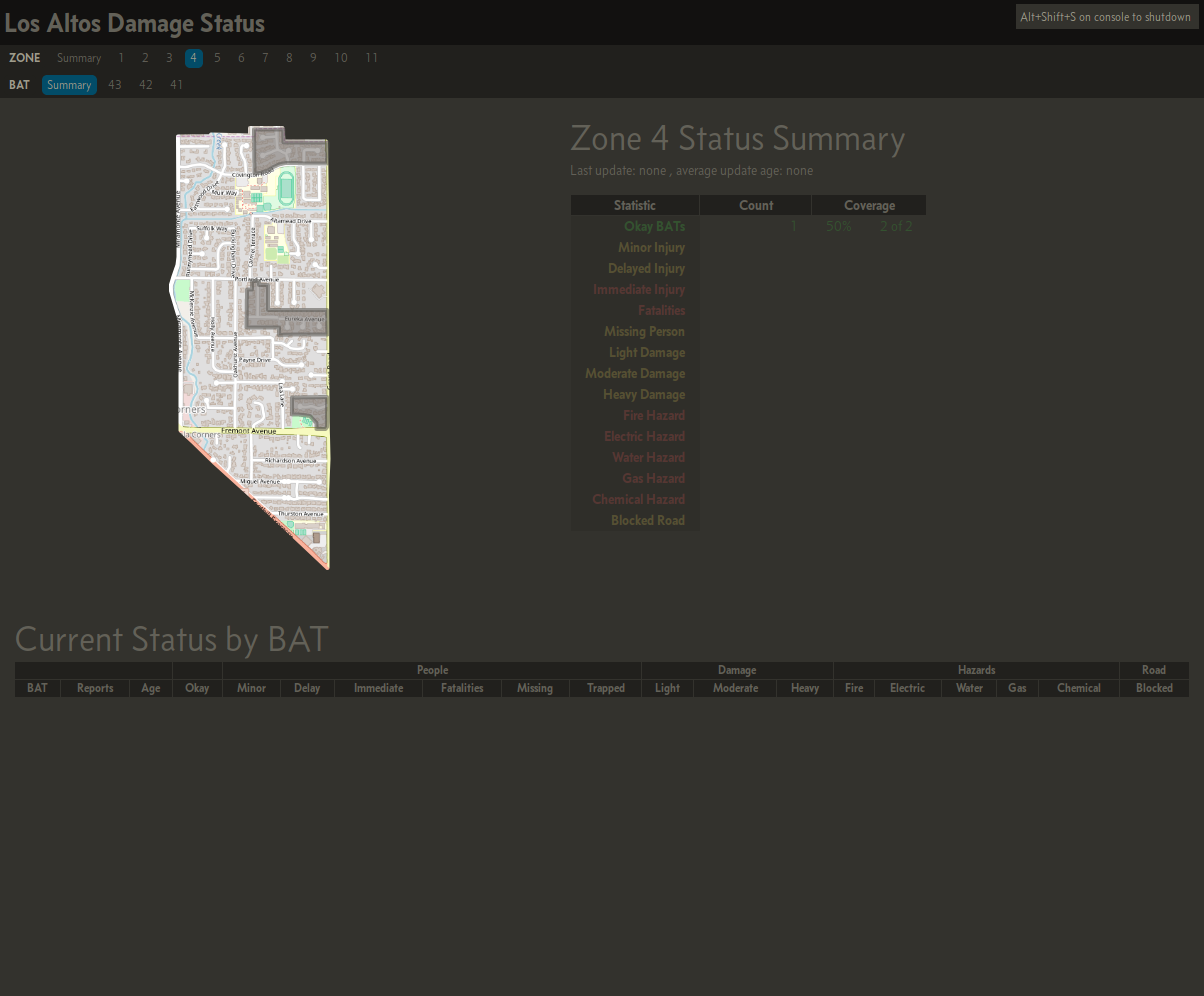Select the Okay BATs statistic row
The width and height of the screenshot is (1204, 996).
click(x=654, y=227)
